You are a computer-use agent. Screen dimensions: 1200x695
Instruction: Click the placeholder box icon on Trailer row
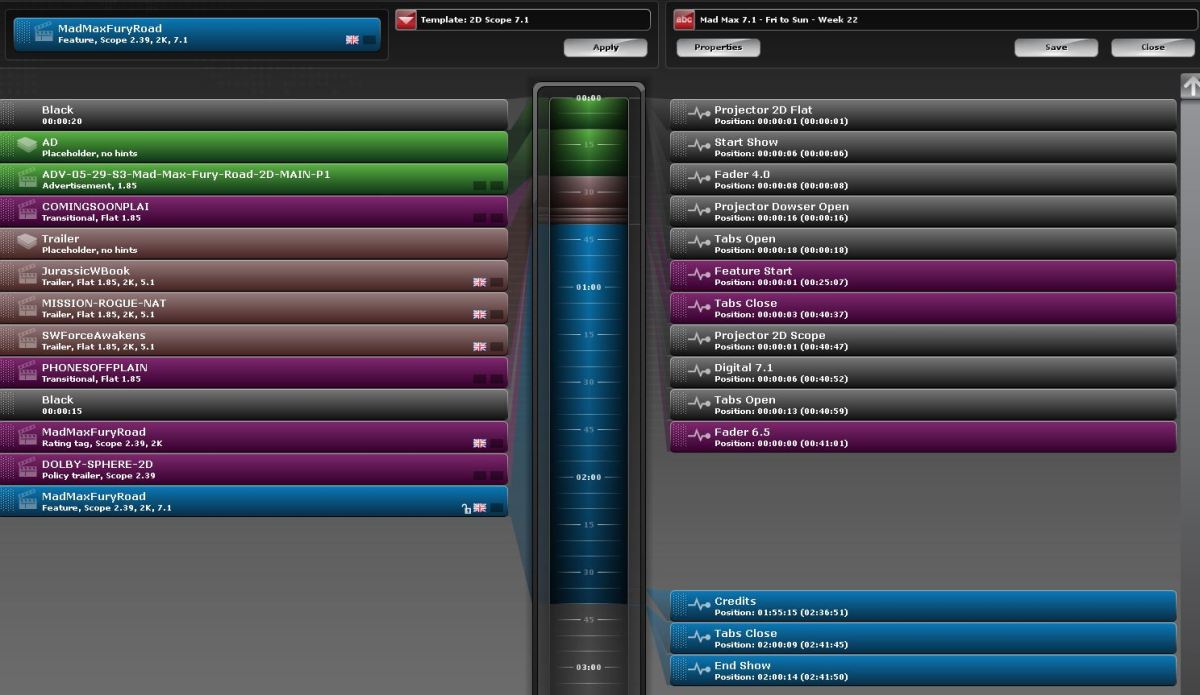[27, 244]
